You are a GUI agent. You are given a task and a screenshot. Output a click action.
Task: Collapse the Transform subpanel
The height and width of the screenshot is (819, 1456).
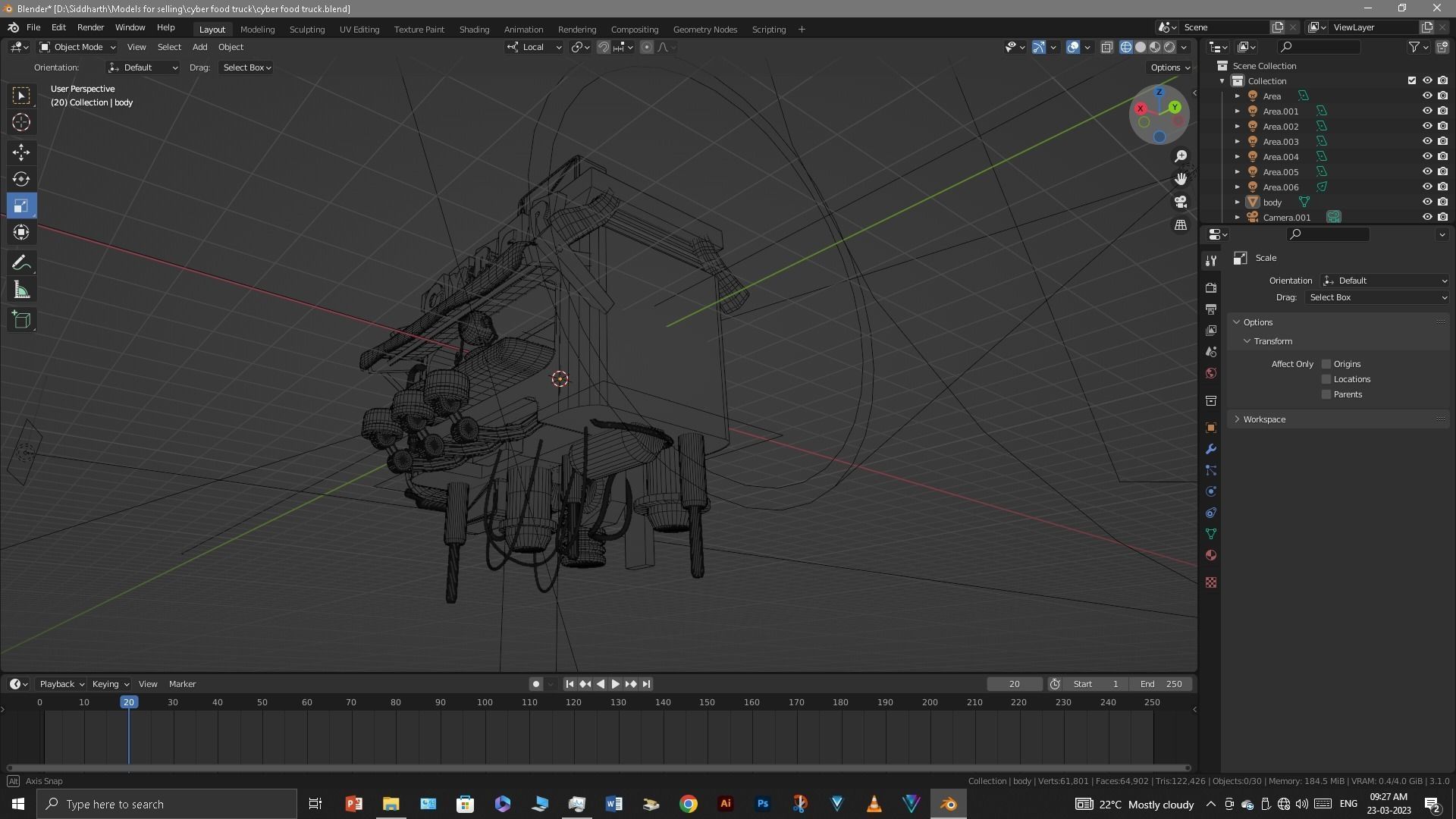click(x=1272, y=341)
